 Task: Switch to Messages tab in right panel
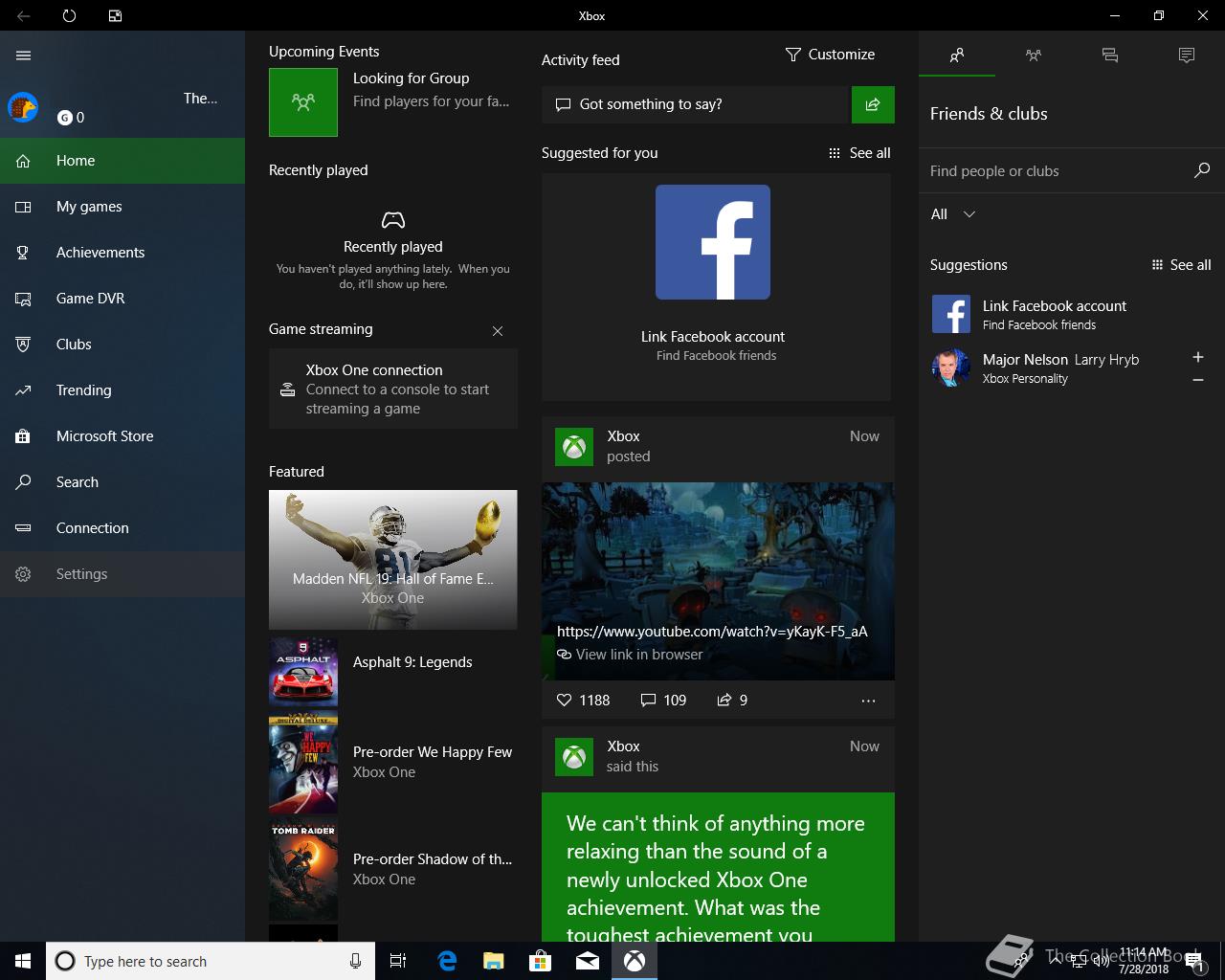click(x=1110, y=56)
